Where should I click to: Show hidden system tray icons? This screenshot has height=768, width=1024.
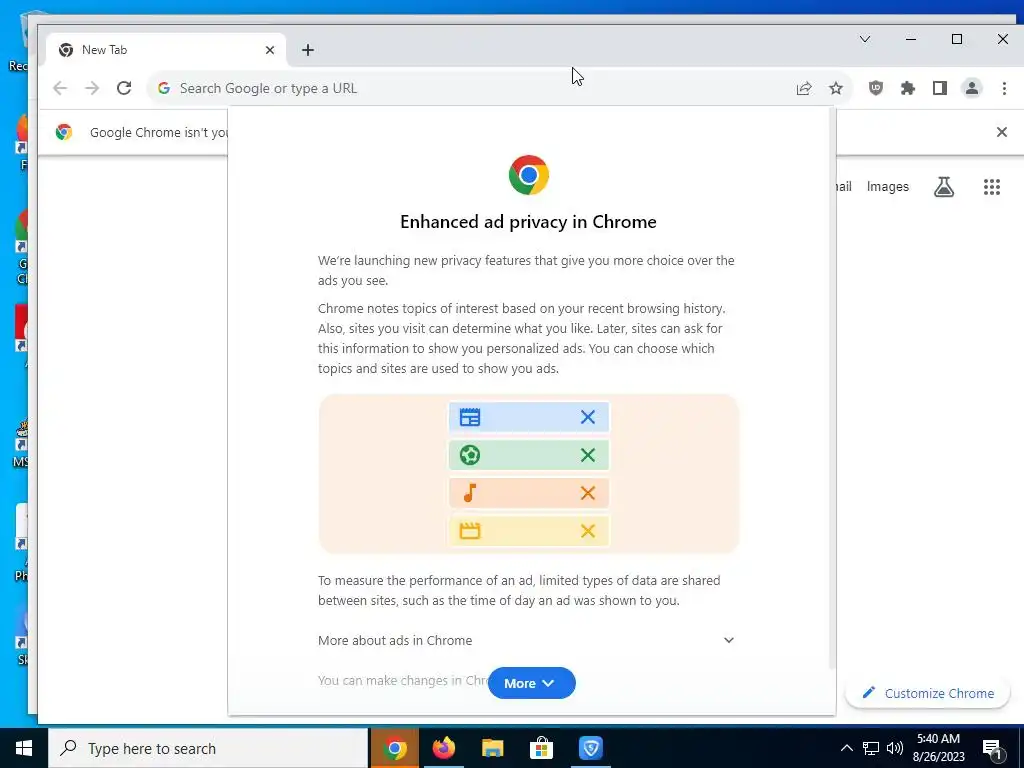[846, 748]
